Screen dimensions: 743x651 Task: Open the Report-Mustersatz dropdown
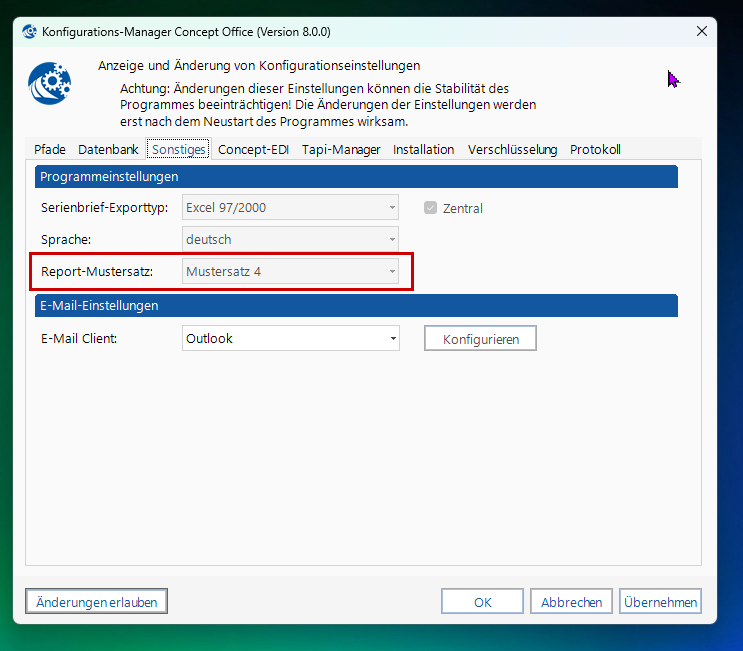290,271
